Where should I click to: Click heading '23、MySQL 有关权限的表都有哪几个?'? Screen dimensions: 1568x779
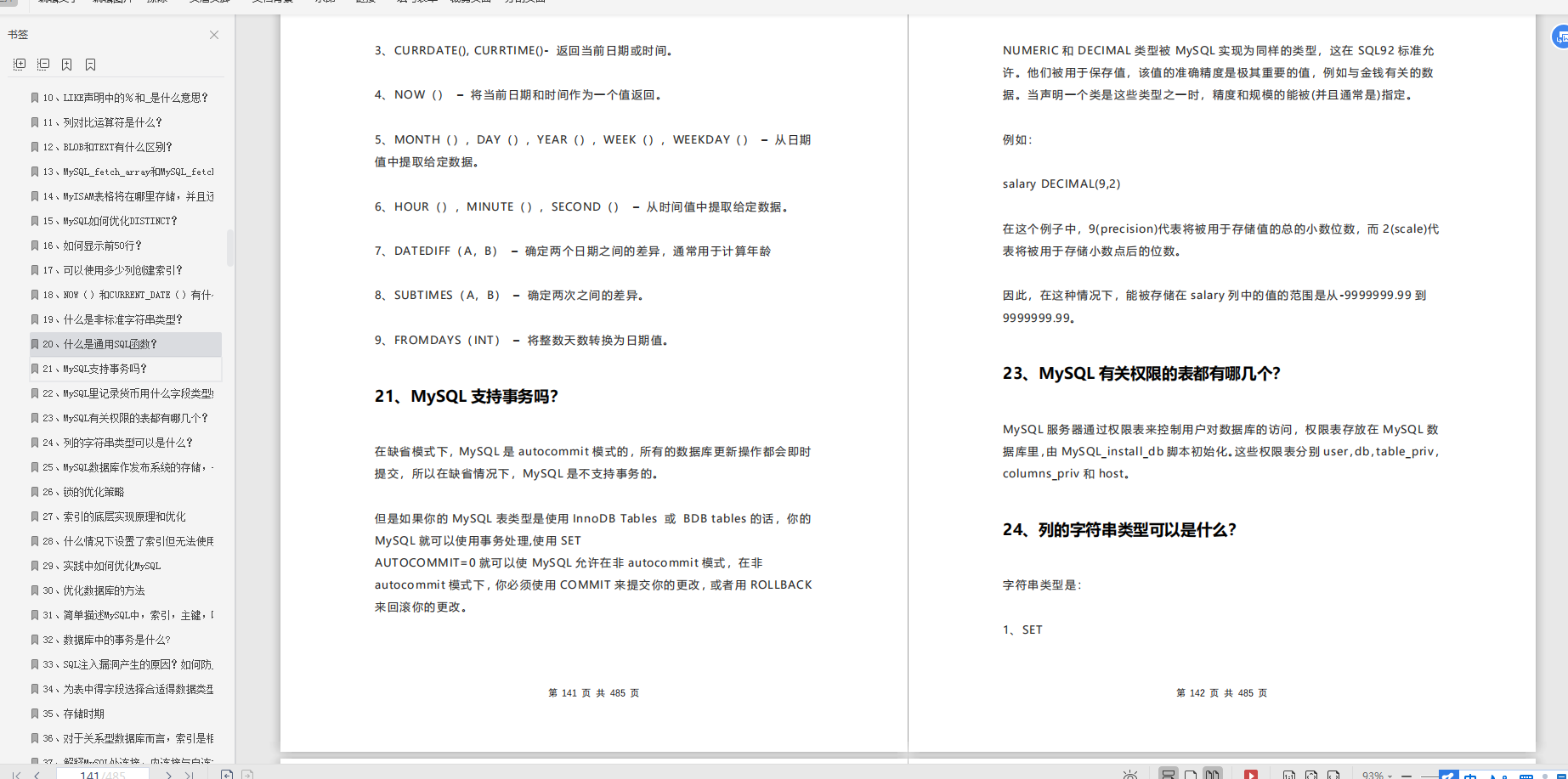point(1141,374)
